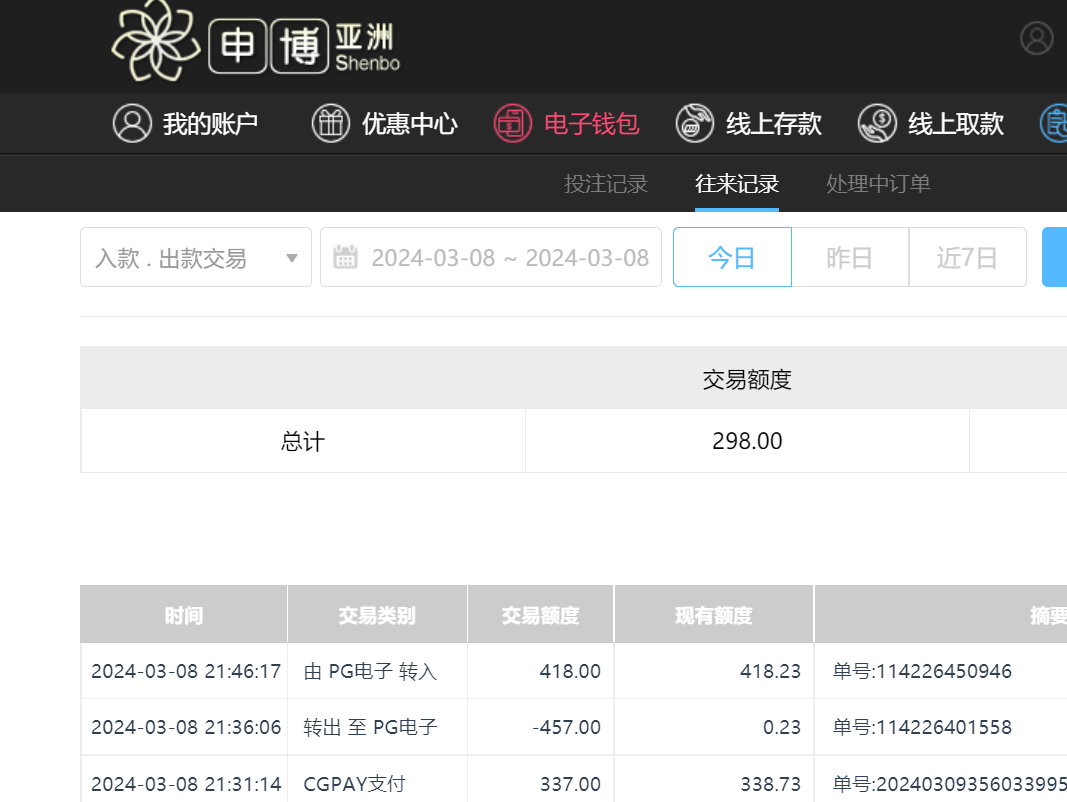This screenshot has width=1067, height=802.
Task: Click the 时间 column header
Action: coord(184,615)
